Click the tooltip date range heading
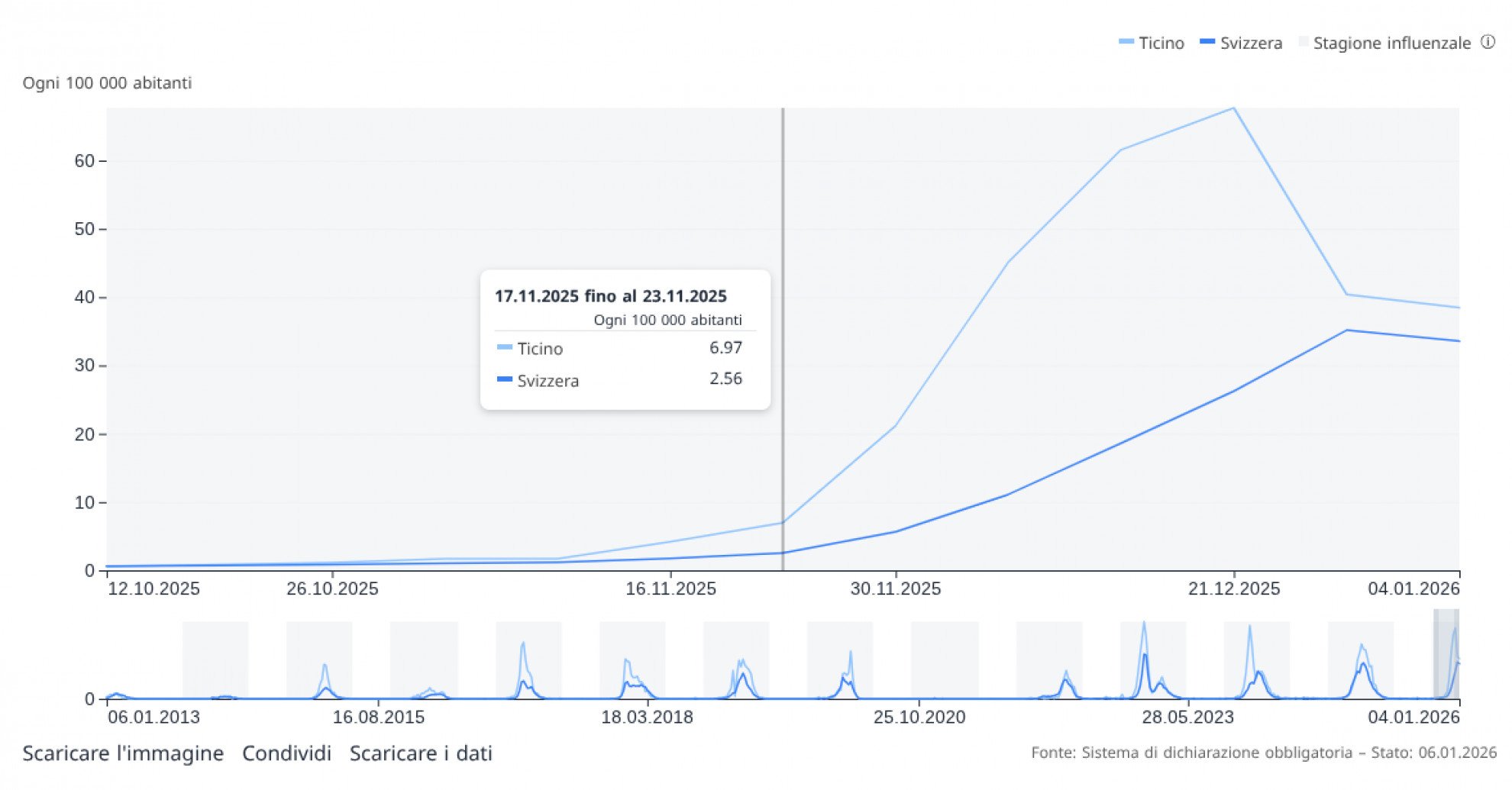 point(610,296)
